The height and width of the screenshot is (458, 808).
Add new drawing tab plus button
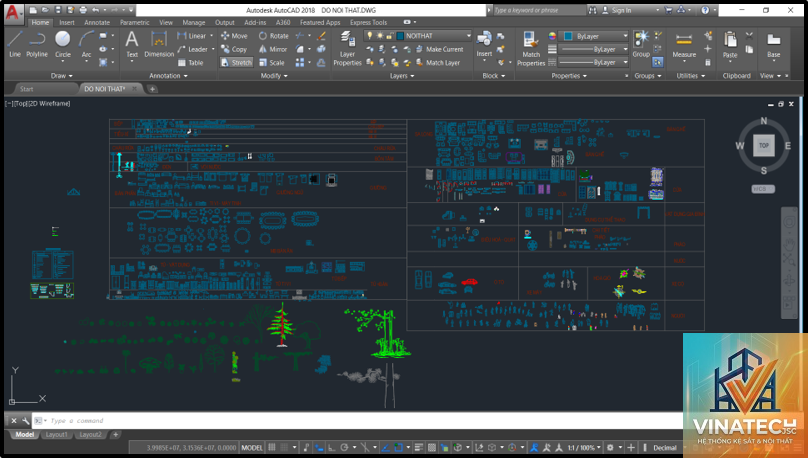(152, 89)
